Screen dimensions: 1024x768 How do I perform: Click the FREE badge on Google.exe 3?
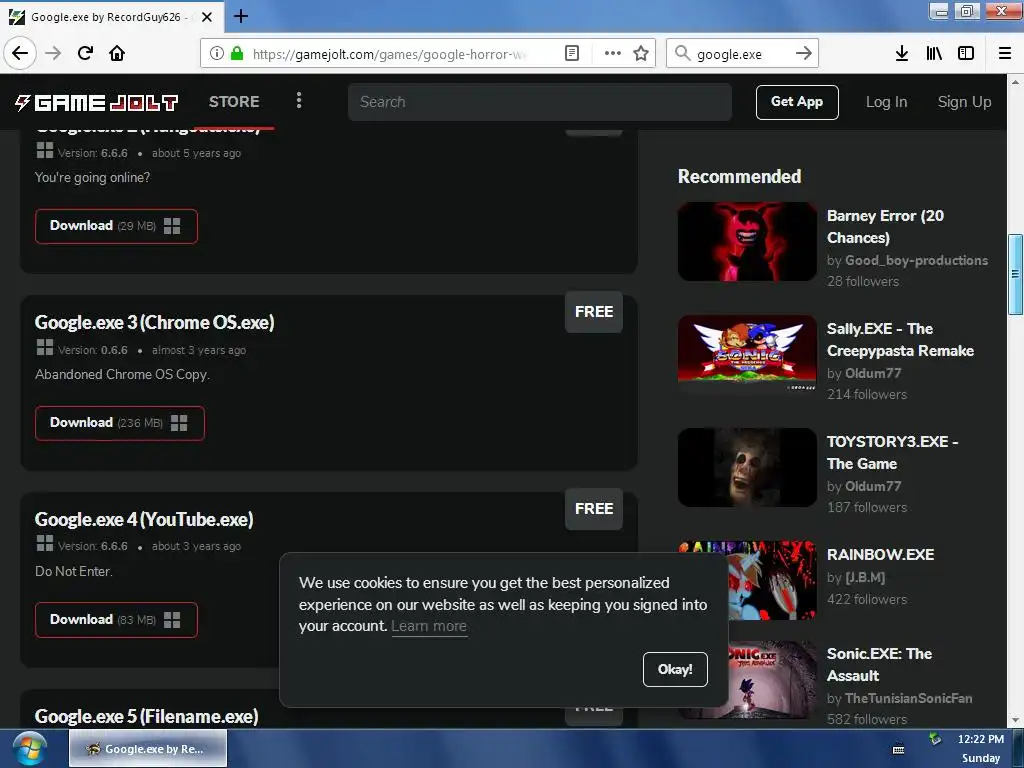[x=594, y=312]
